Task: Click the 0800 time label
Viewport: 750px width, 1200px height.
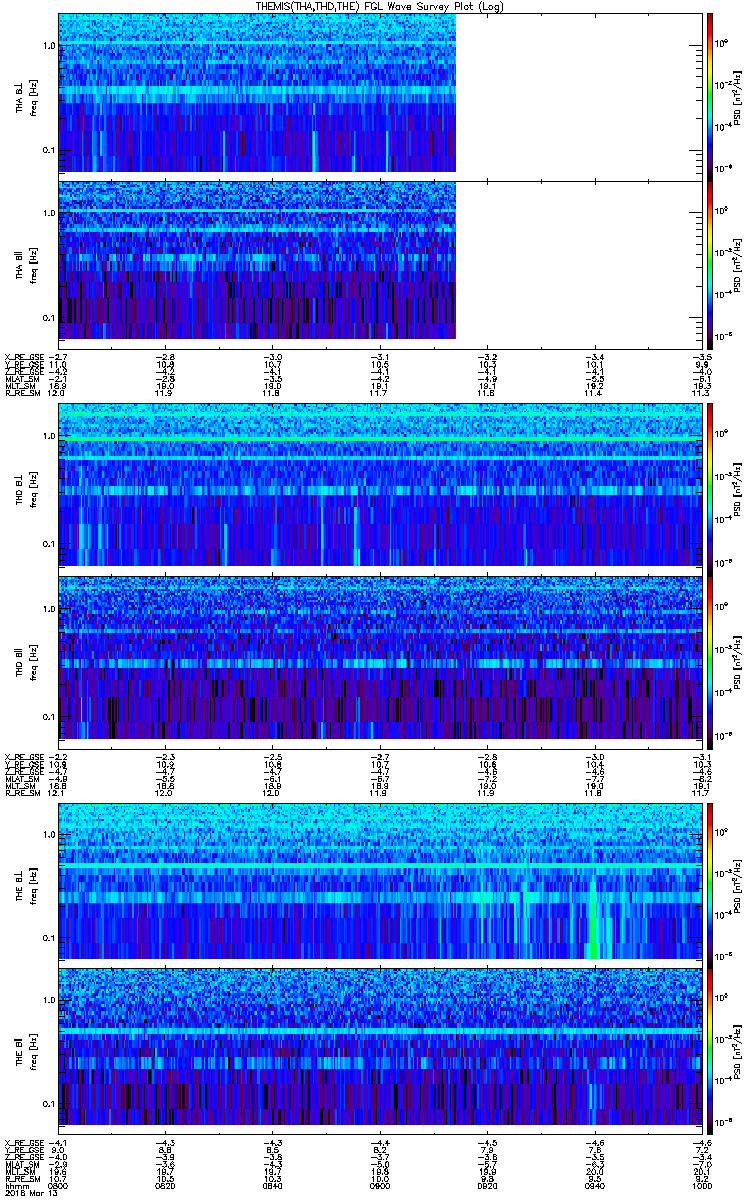Action: [x=59, y=1185]
